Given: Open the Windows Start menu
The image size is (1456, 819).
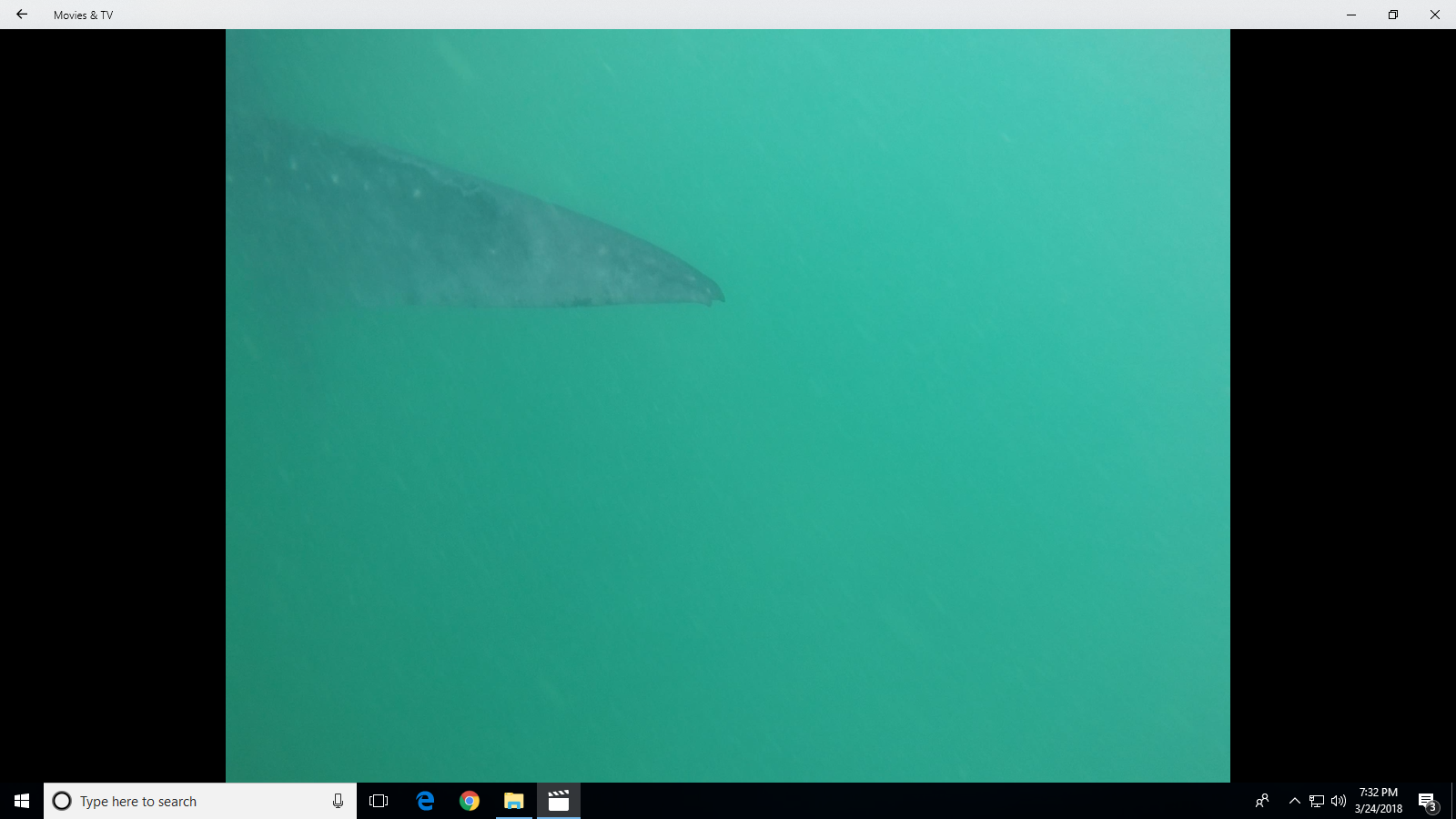Looking at the screenshot, I should (22, 801).
